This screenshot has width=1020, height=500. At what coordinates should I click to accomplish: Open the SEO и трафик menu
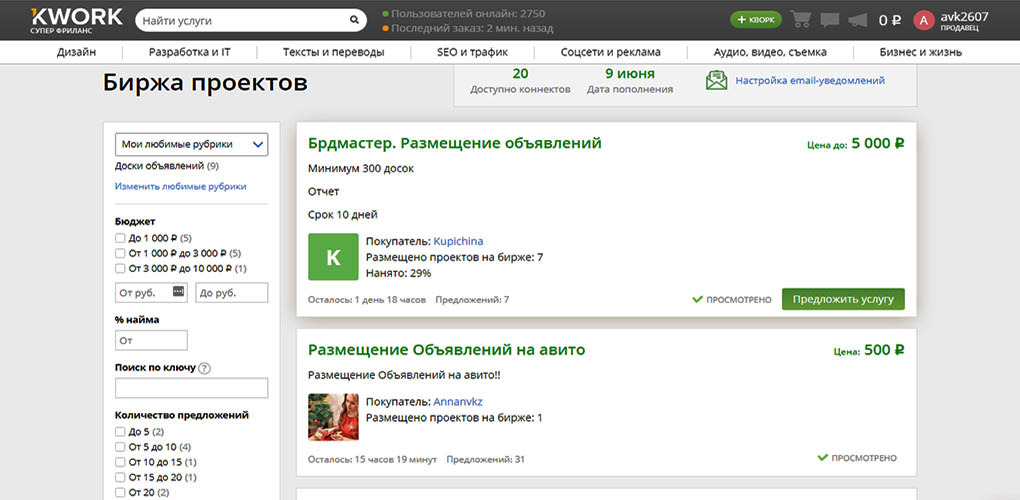click(472, 52)
